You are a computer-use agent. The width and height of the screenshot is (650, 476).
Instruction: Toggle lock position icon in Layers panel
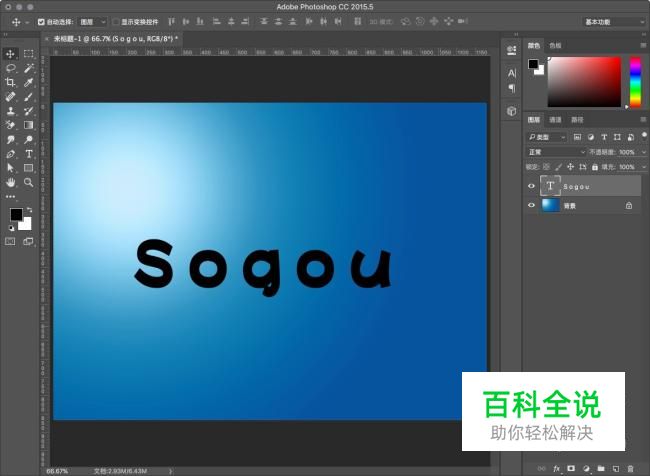pyautogui.click(x=570, y=167)
